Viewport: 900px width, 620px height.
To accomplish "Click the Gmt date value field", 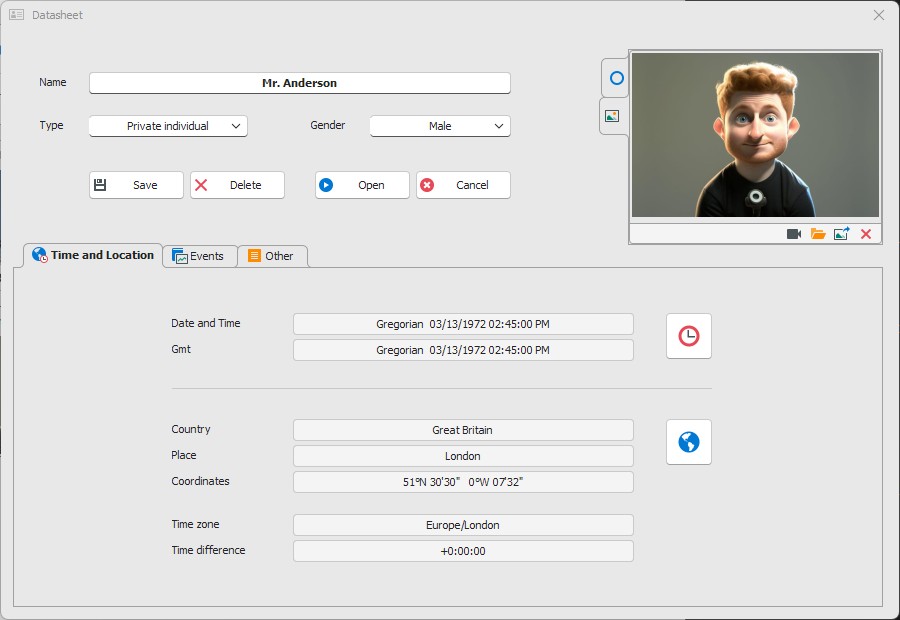I will (x=463, y=350).
